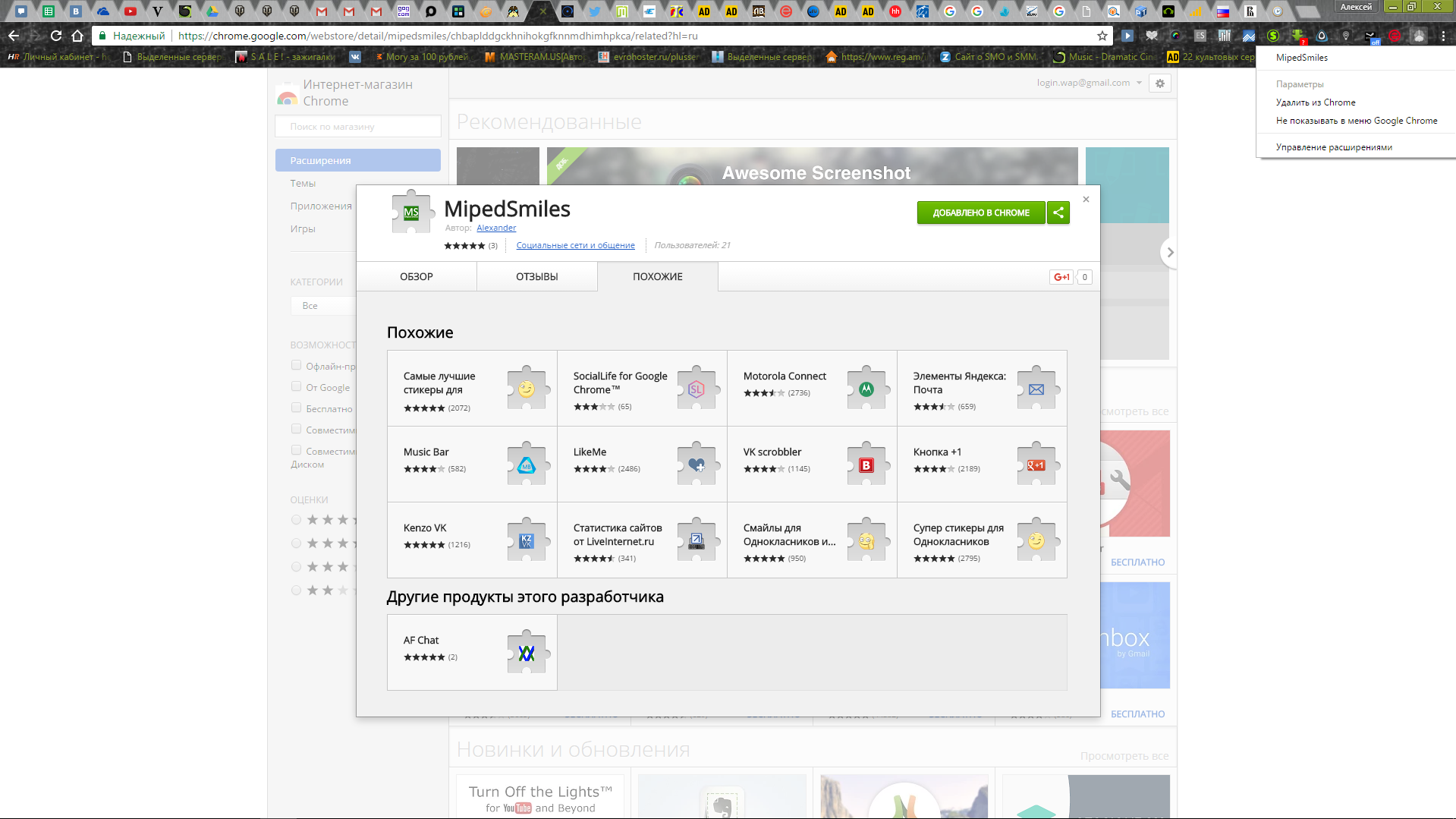
Task: Open Темы in the store sidebar
Action: click(x=303, y=183)
